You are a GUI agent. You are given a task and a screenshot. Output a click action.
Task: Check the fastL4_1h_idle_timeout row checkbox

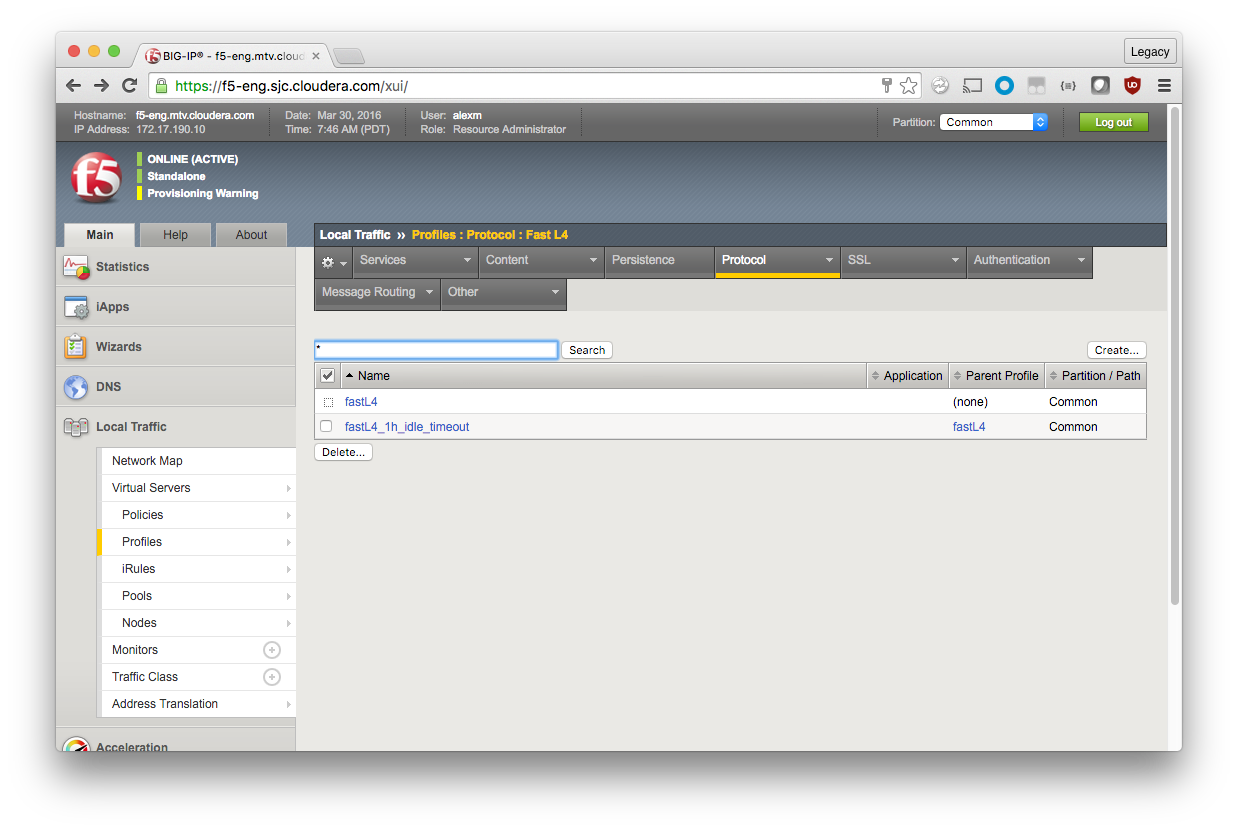click(x=326, y=426)
